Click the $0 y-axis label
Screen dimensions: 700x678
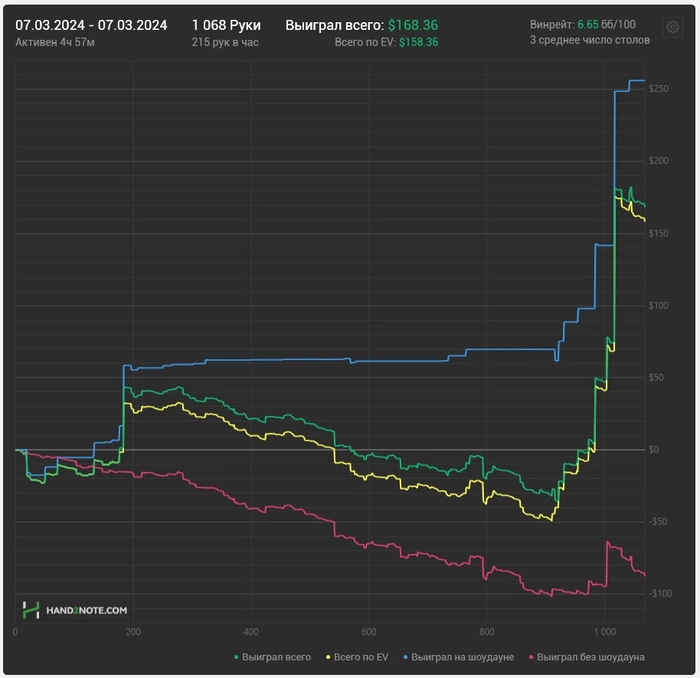pos(654,450)
